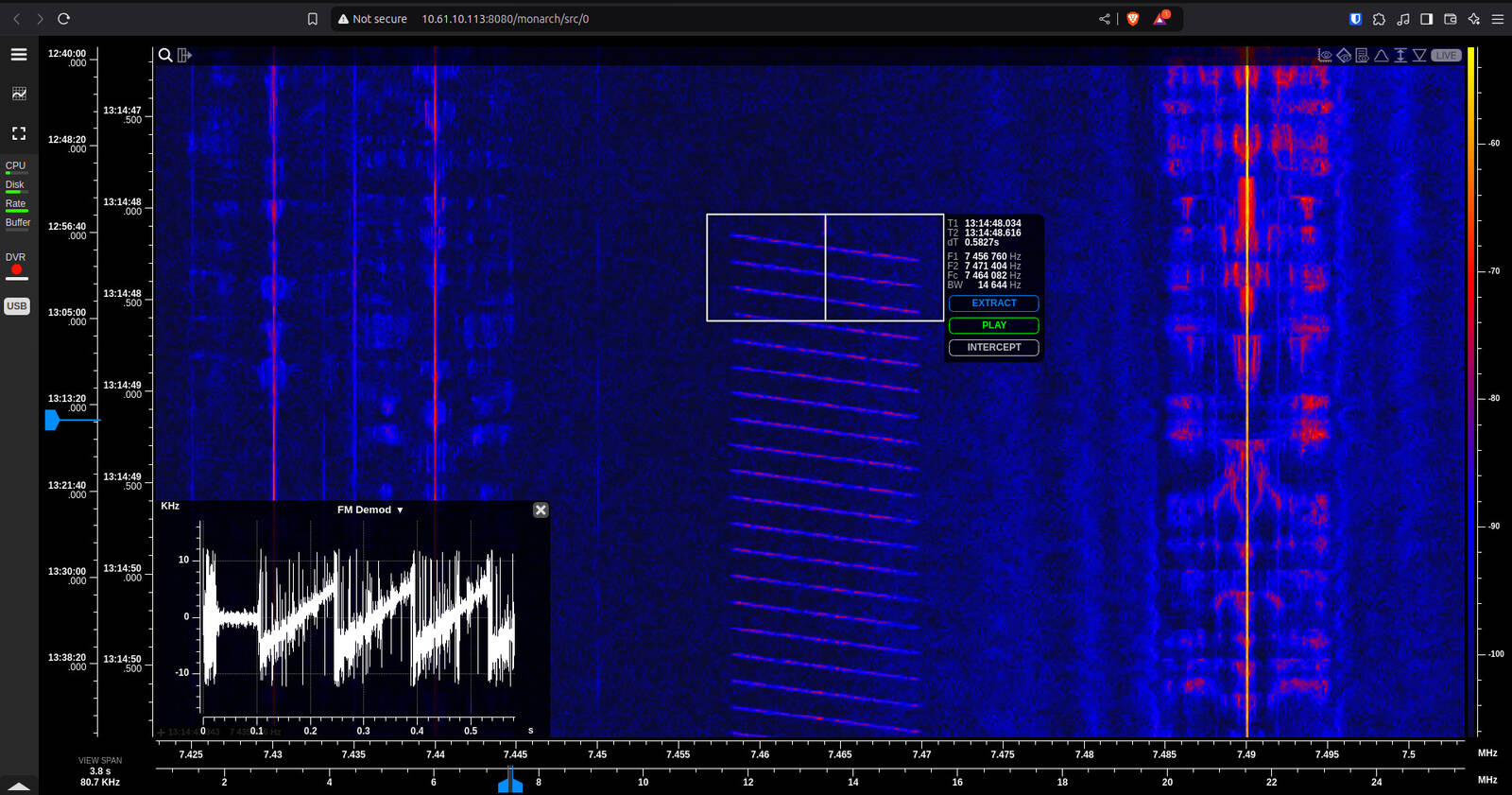
Task: Close the FM Demod plot panel
Action: [541, 510]
